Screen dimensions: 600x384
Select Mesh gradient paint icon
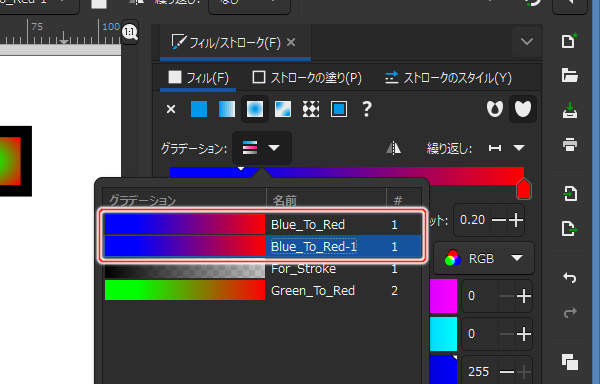pyautogui.click(x=283, y=109)
